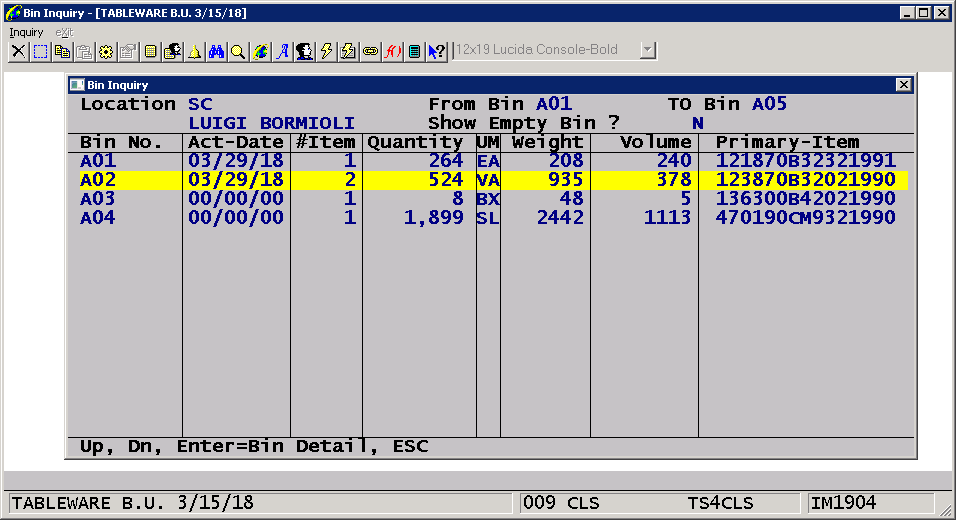Click primary item 121870B32321991
956x520 pixels.
coord(805,161)
